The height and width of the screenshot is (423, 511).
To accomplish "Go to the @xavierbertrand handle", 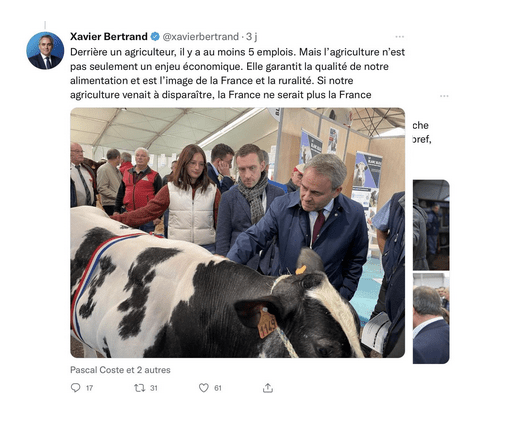I will coord(201,36).
